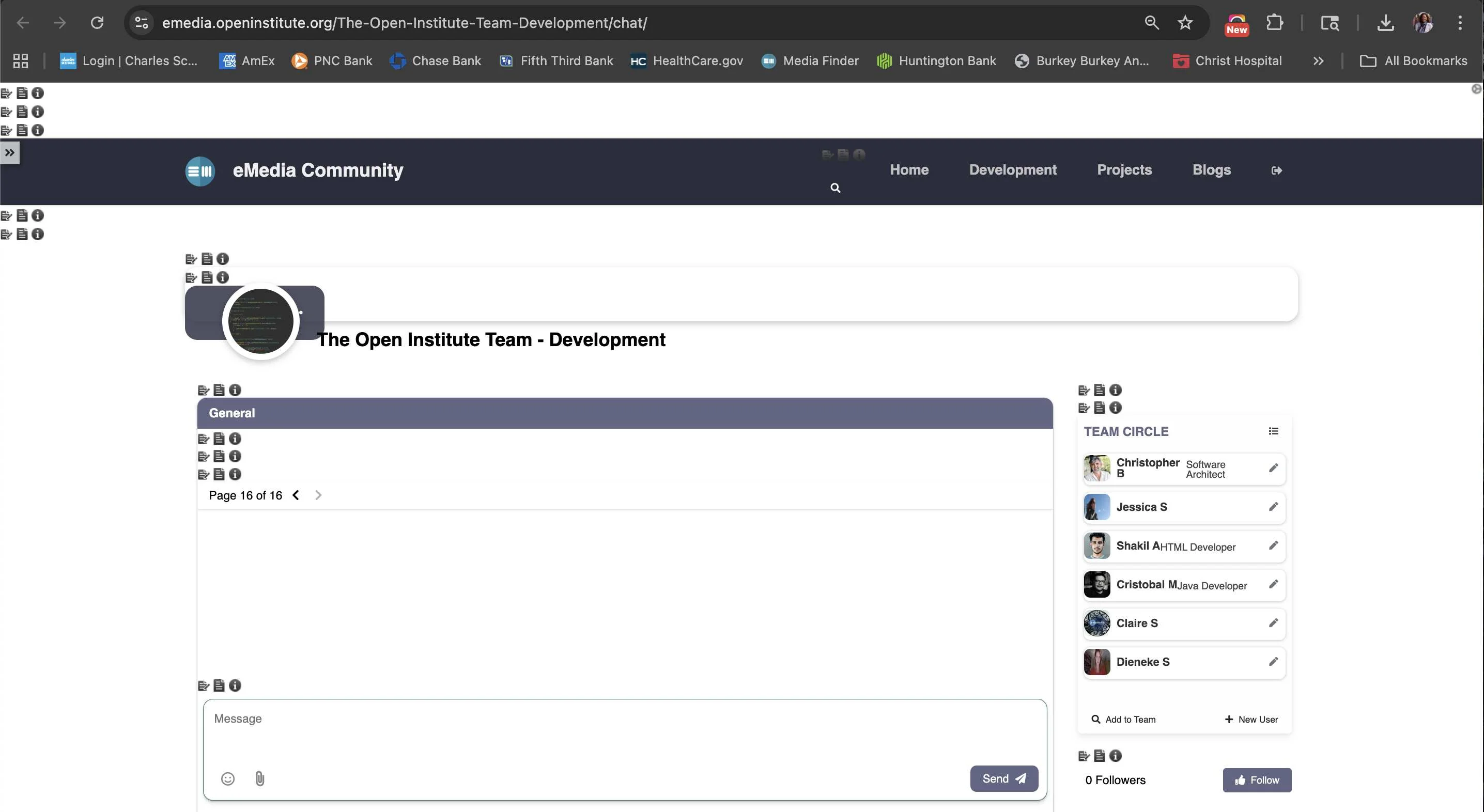Click pencil edit icon for Jessica S
Screen dimensions: 1484x812
pos(1273,507)
